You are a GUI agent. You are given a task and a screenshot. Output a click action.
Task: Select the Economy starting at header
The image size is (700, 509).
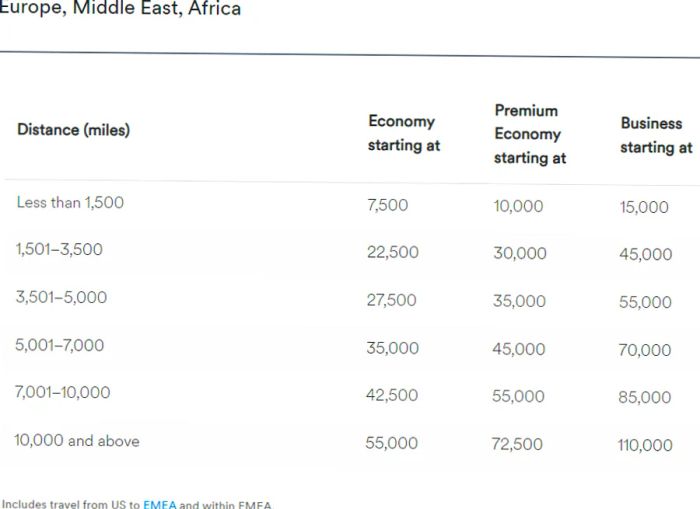pyautogui.click(x=404, y=133)
